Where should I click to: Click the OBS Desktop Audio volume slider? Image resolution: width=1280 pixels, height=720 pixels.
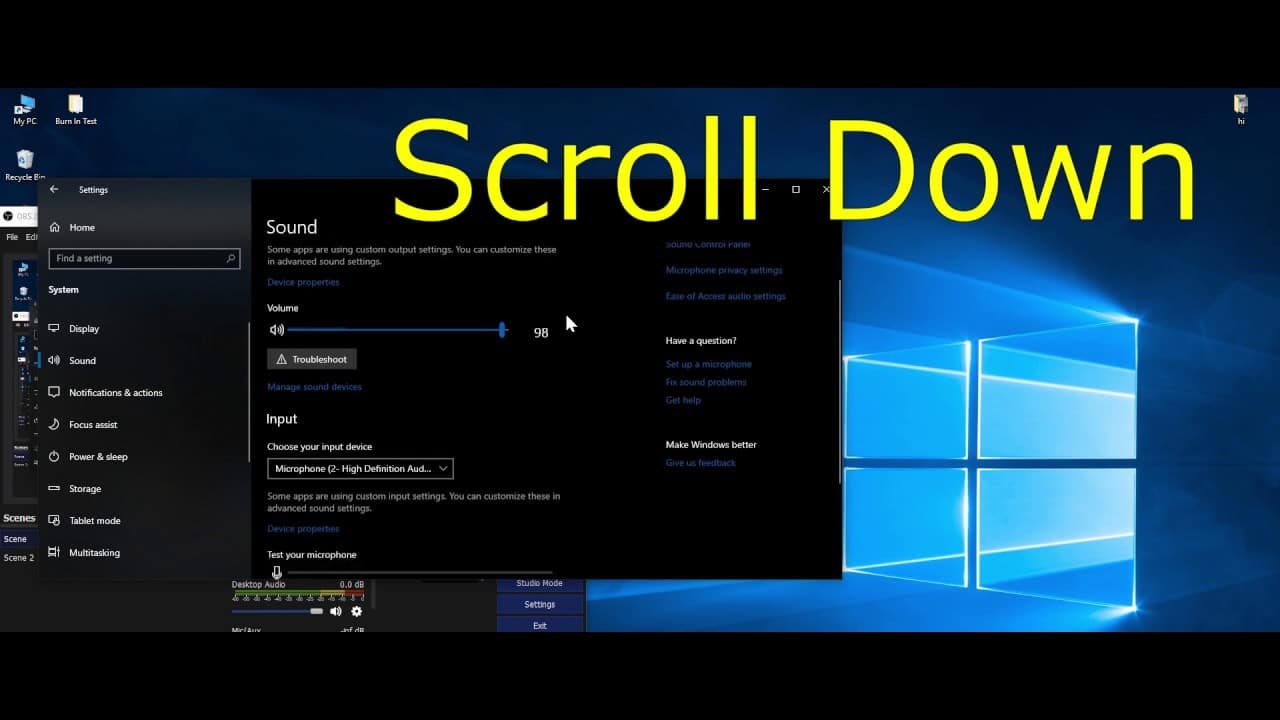277,611
